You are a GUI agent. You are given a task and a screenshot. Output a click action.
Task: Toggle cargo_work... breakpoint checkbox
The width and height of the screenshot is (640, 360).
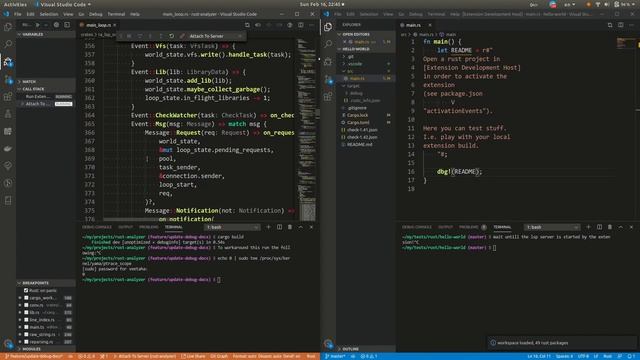pos(26,298)
